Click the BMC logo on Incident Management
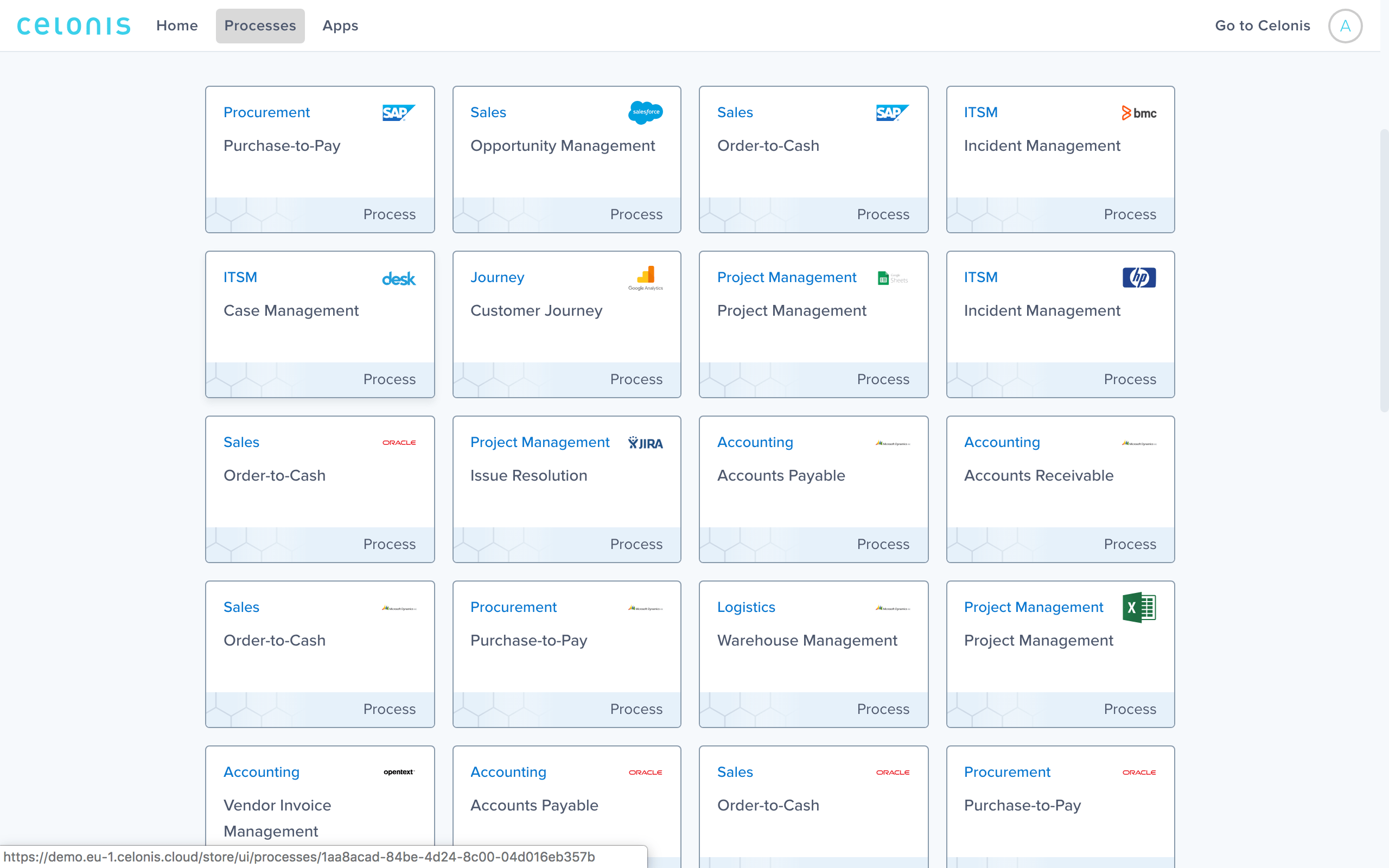The image size is (1389, 868). point(1139,113)
